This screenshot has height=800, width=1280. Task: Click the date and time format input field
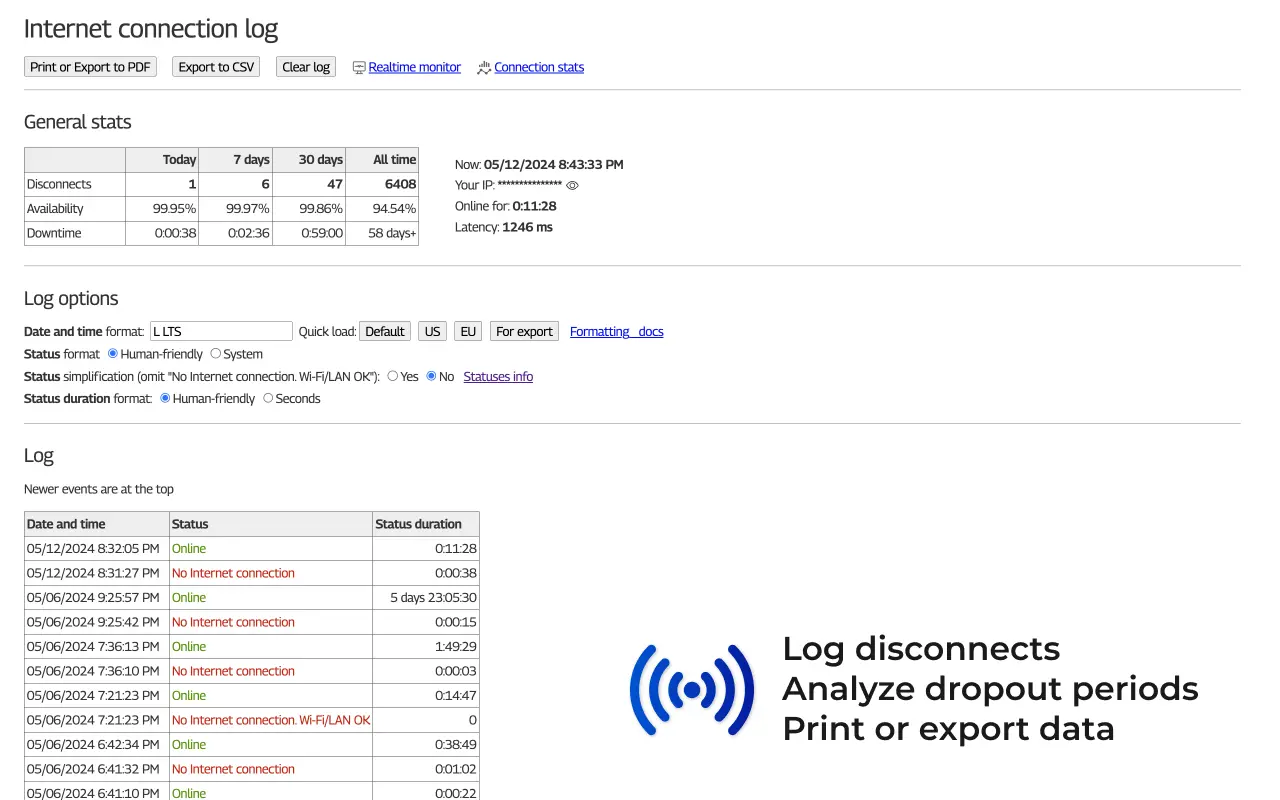(x=221, y=331)
